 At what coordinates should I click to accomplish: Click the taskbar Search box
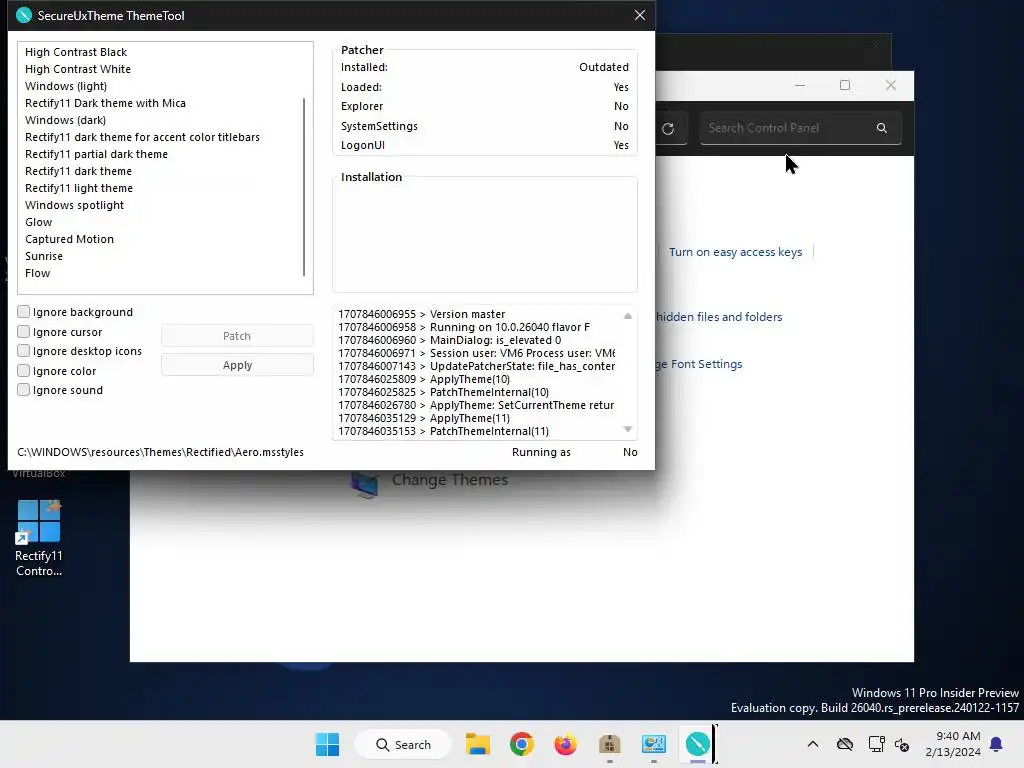tap(403, 744)
